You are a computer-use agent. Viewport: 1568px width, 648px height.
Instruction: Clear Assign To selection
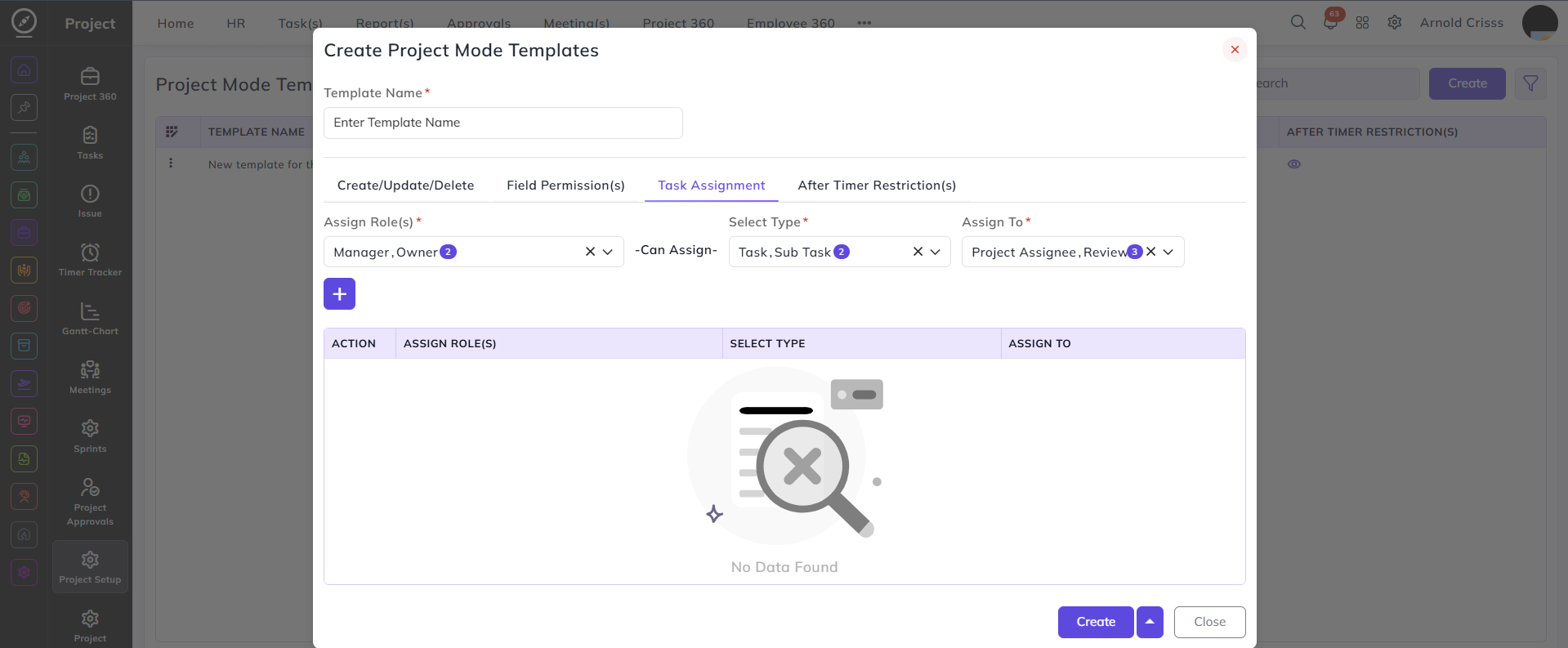[1150, 252]
